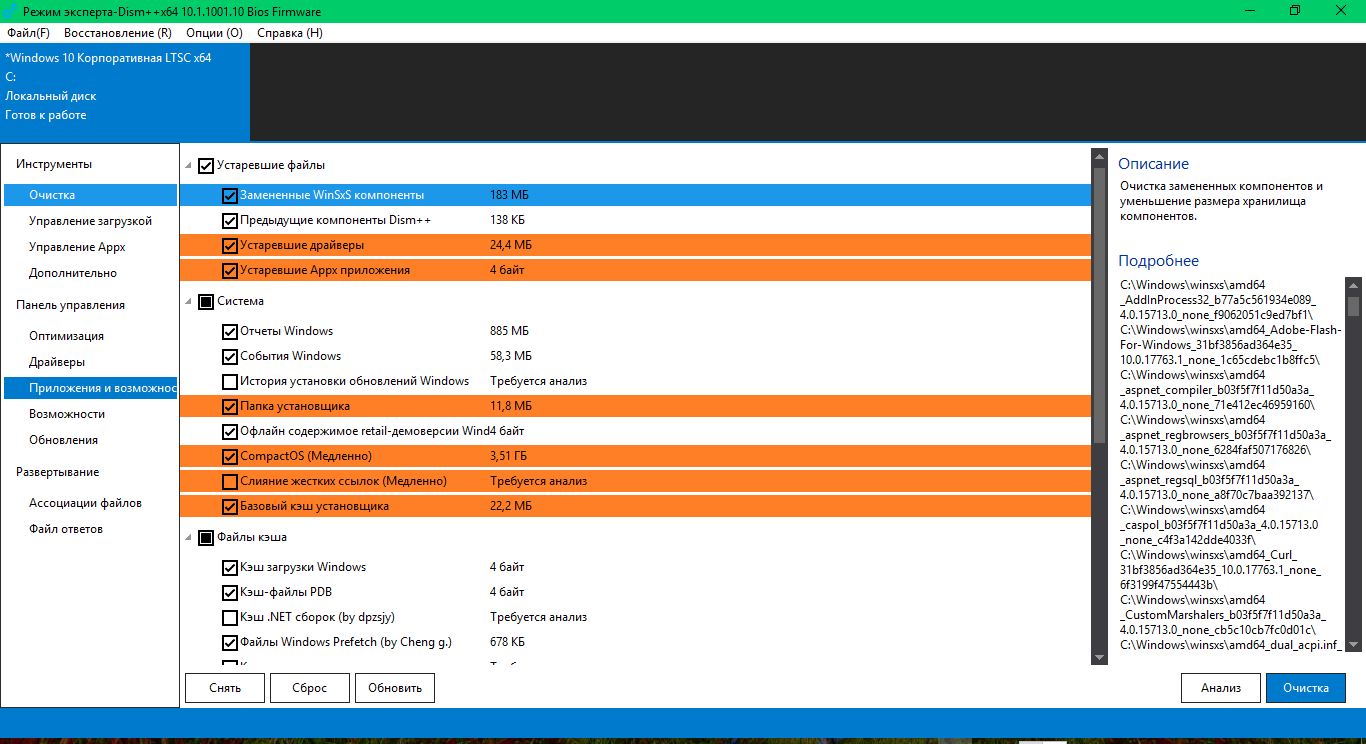
Task: Open Управление загрузкой section
Action: tap(90, 221)
